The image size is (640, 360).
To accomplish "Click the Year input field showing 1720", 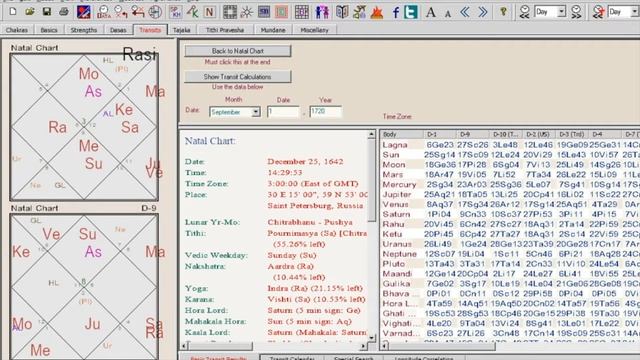I will [x=325, y=111].
